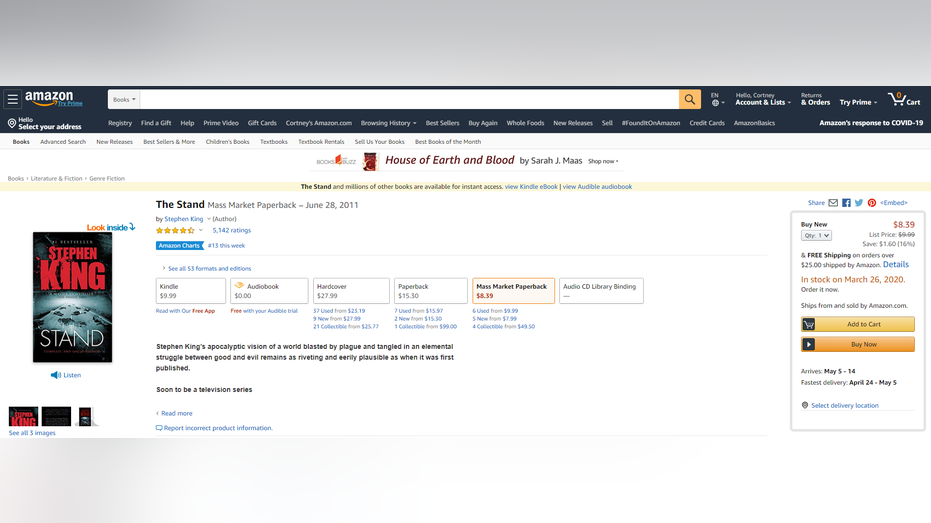The image size is (931, 523).
Task: Share on Twitter icon
Action: pyautogui.click(x=859, y=203)
